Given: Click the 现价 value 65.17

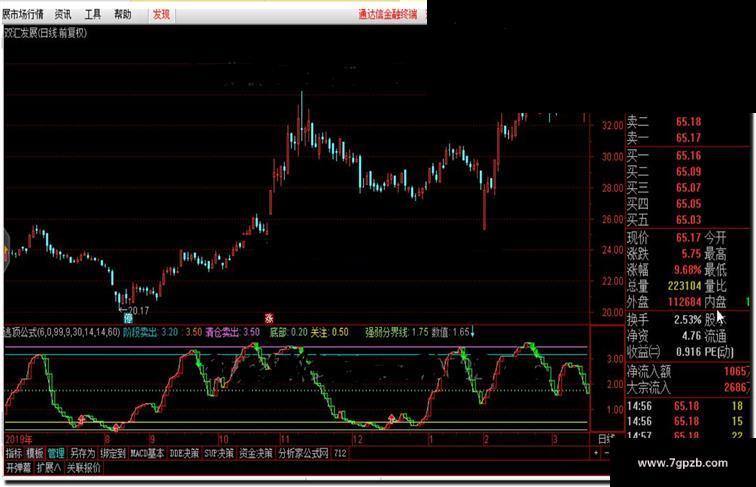Looking at the screenshot, I should 688,237.
